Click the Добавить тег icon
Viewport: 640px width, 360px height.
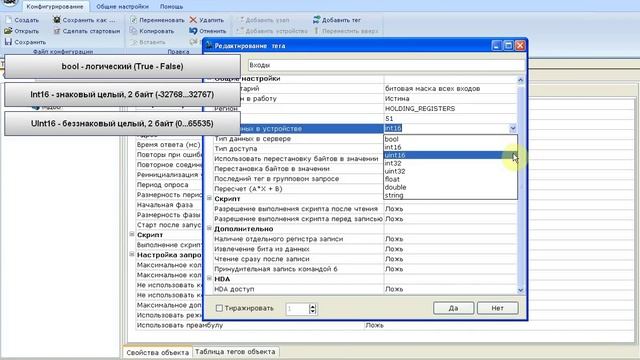point(316,20)
